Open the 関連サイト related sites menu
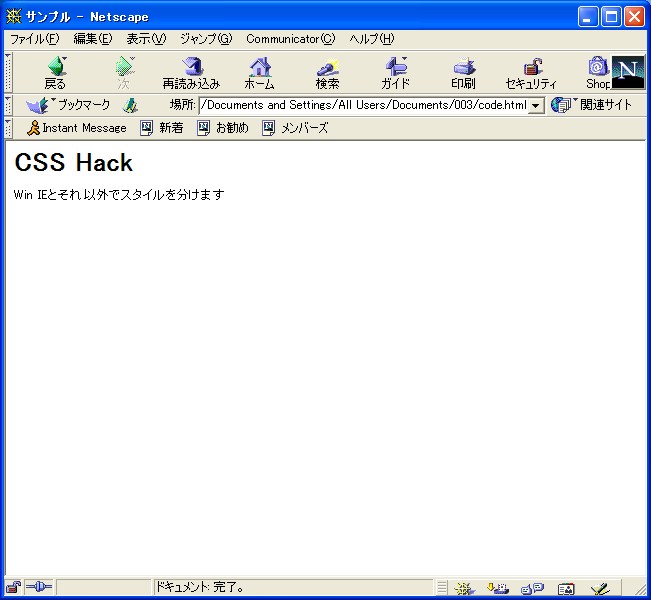The width and height of the screenshot is (651, 600). point(591,105)
